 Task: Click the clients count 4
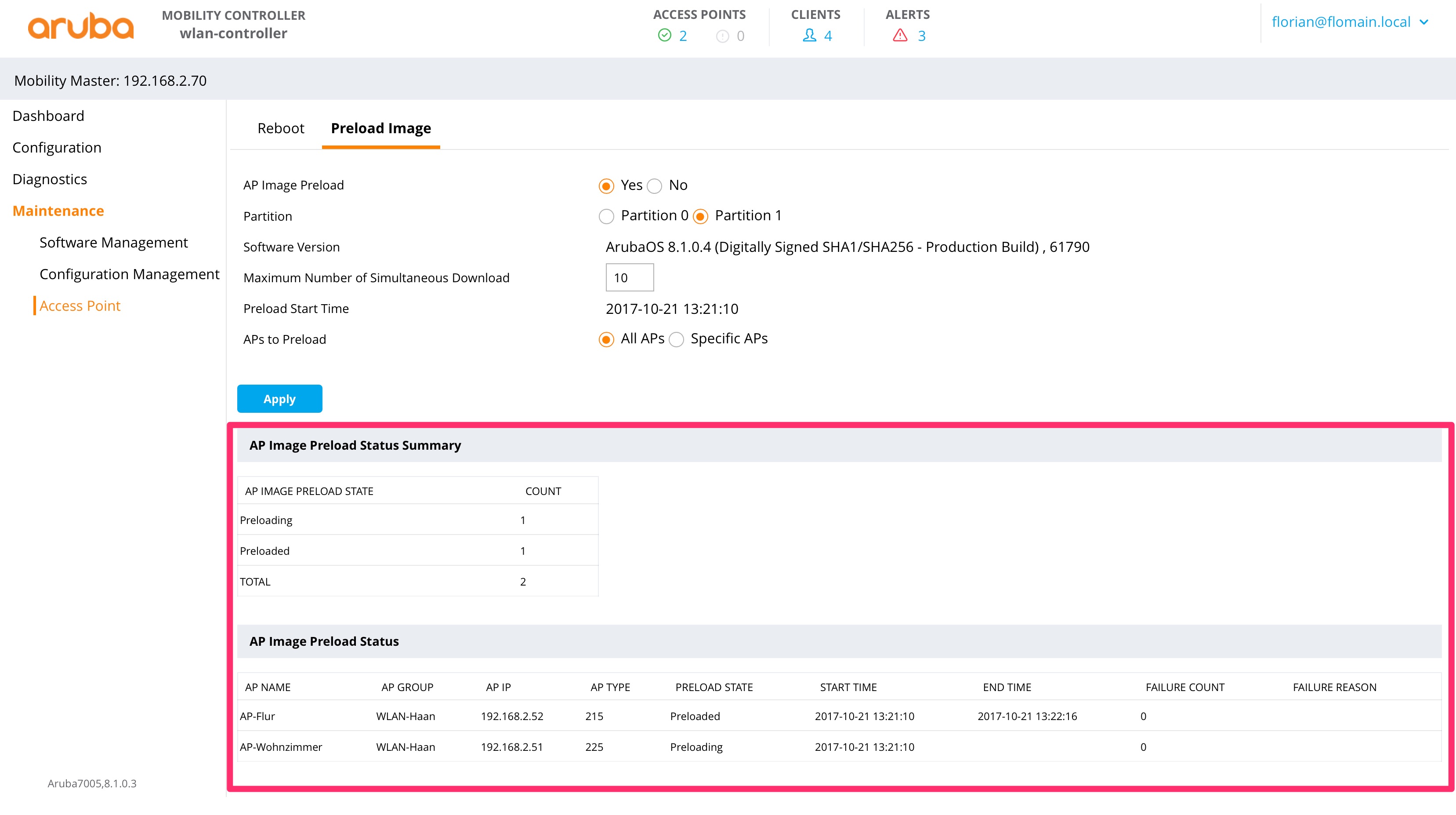coord(828,36)
